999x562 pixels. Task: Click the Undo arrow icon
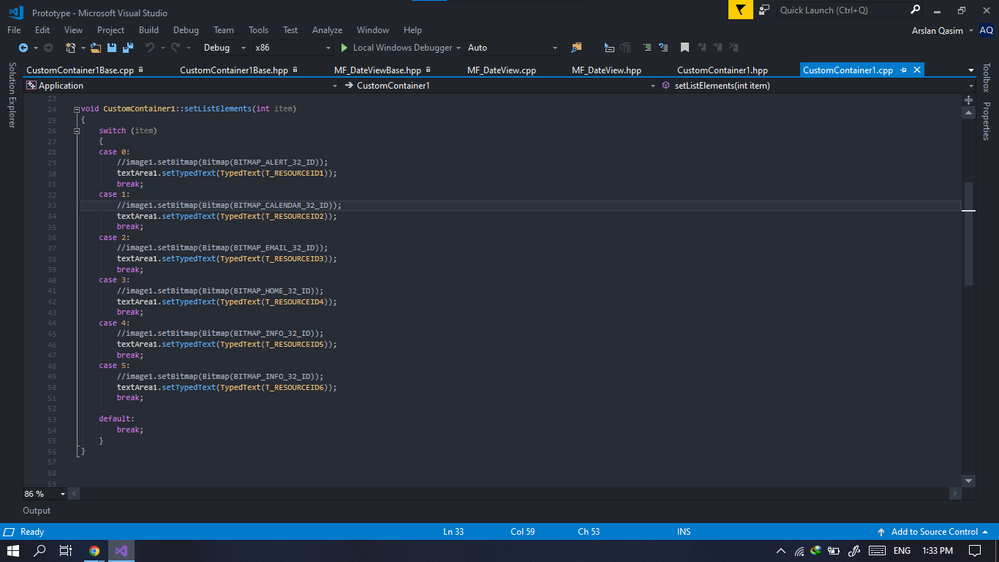click(150, 48)
